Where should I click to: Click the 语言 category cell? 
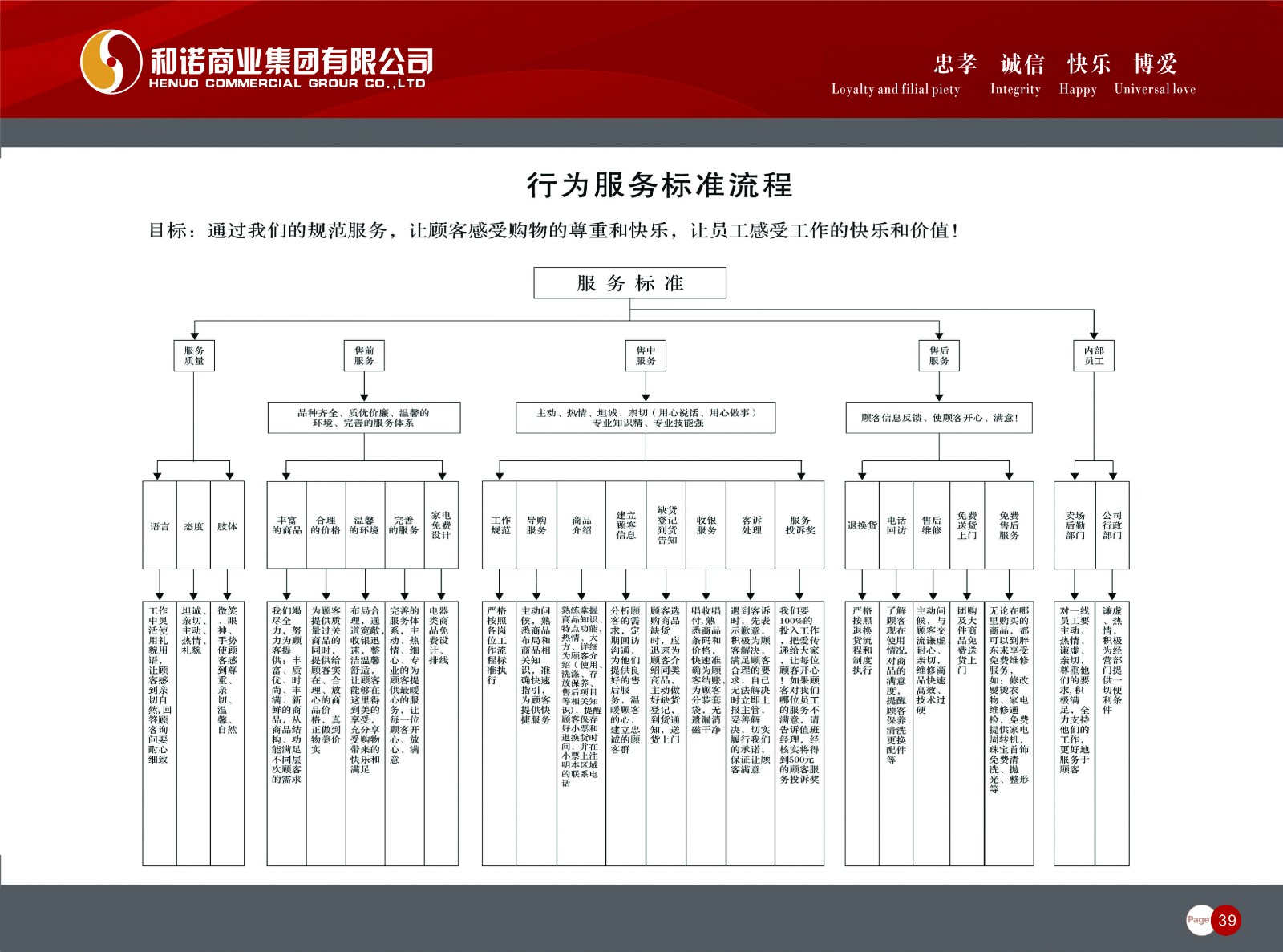click(160, 525)
